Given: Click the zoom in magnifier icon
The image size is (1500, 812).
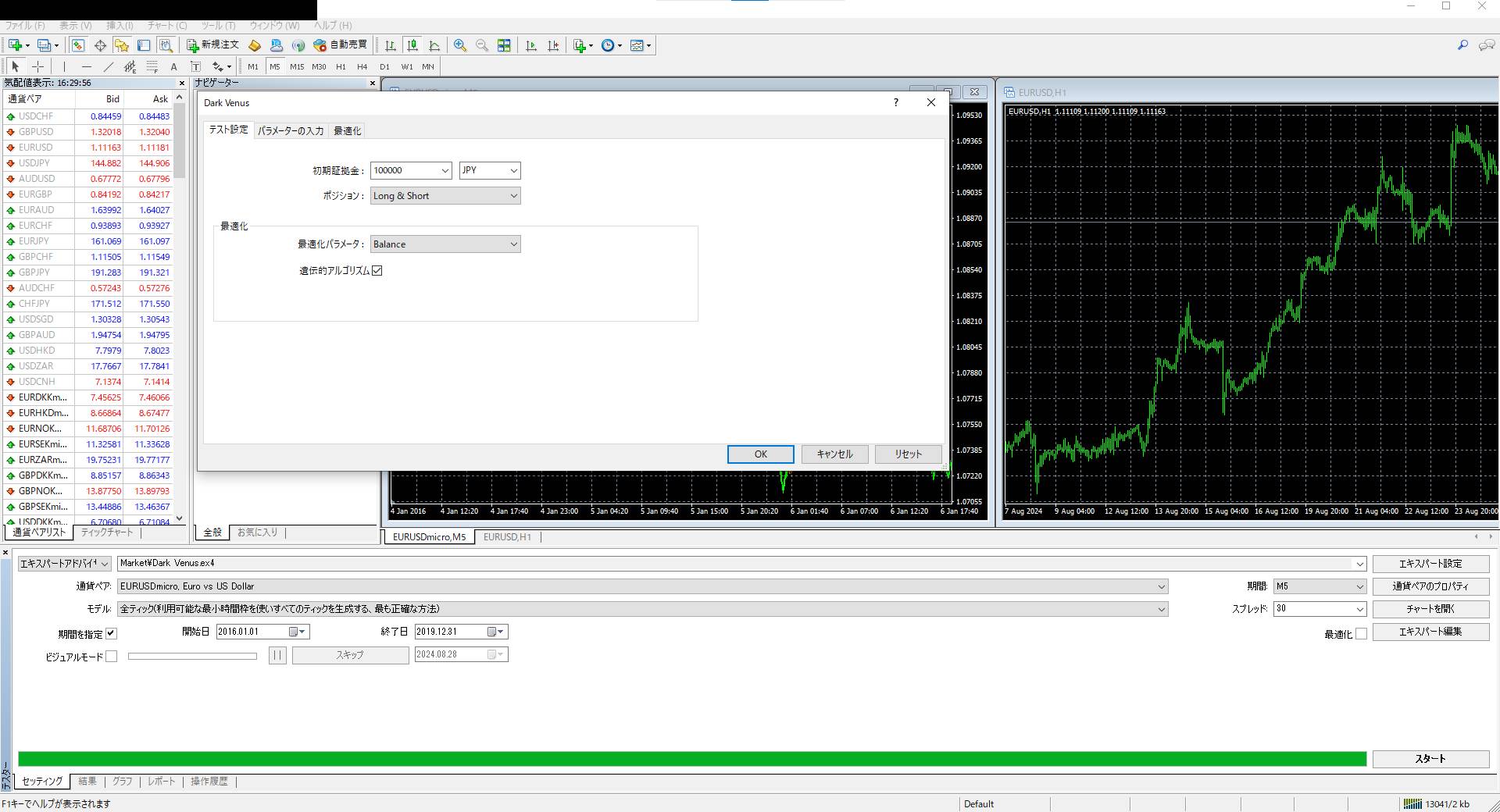Looking at the screenshot, I should [x=460, y=45].
